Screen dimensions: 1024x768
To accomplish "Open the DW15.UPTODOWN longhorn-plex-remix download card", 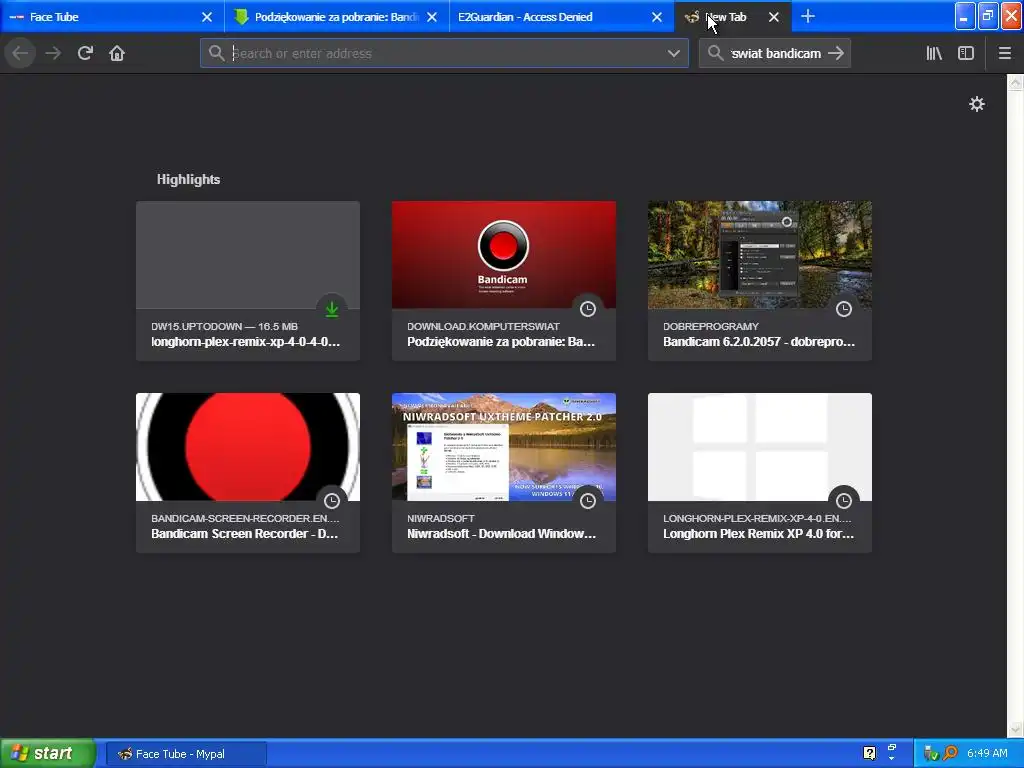I will click(248, 281).
